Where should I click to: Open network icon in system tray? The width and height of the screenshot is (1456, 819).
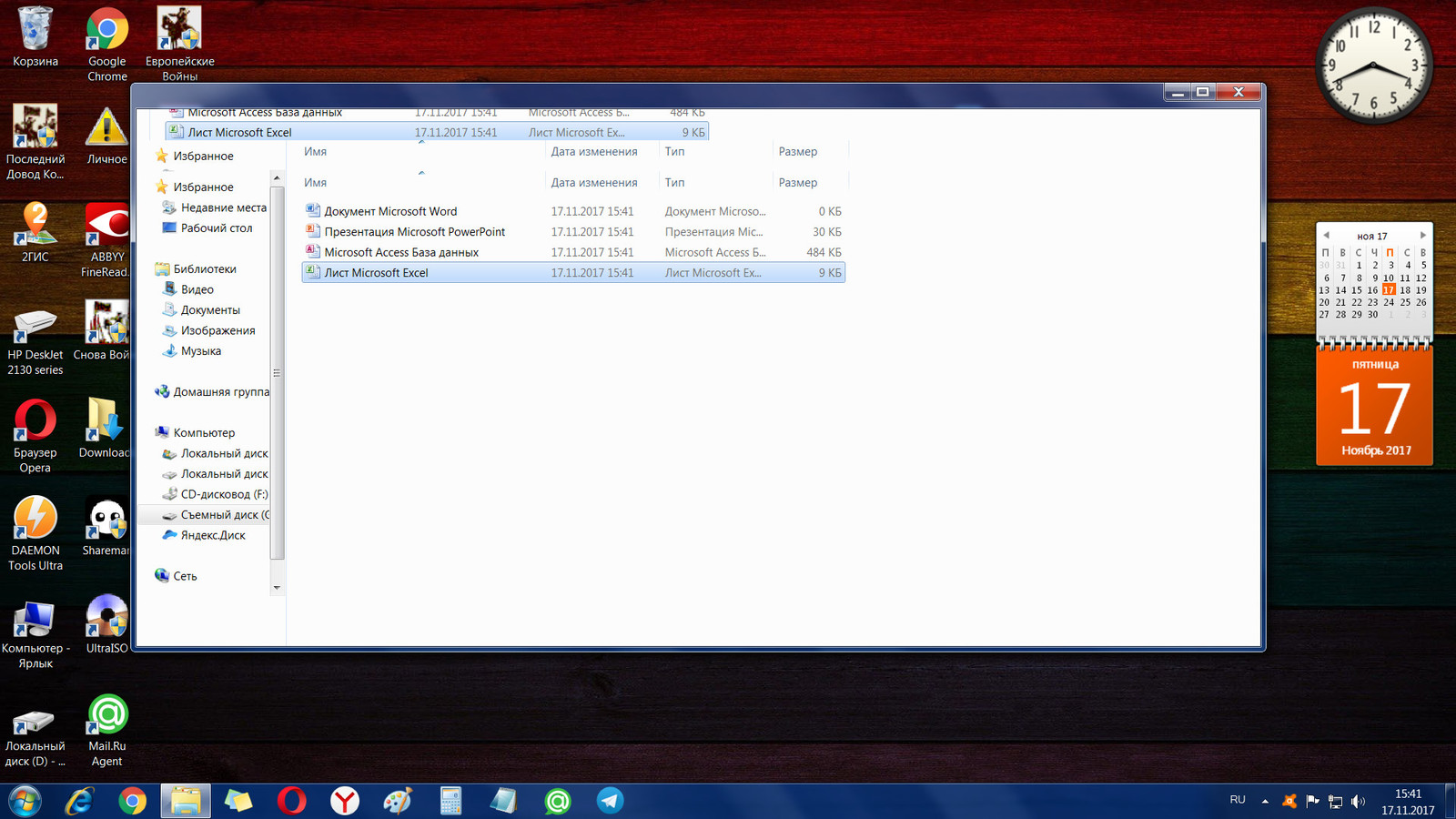pos(1335,801)
